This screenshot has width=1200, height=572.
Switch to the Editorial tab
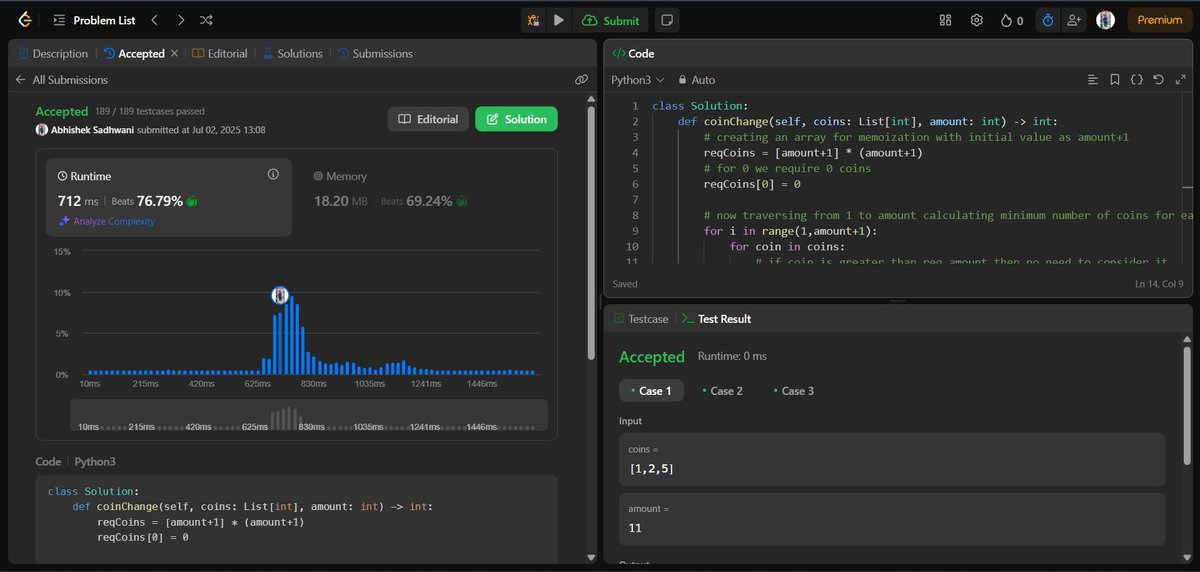(220, 54)
